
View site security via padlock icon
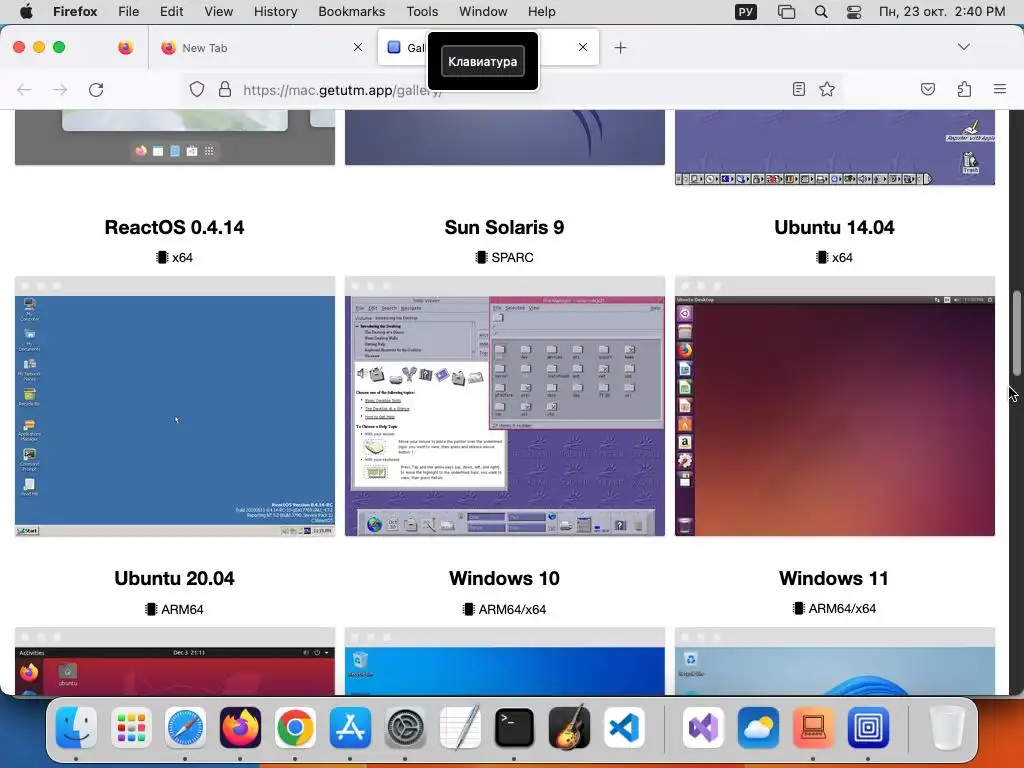tap(225, 89)
